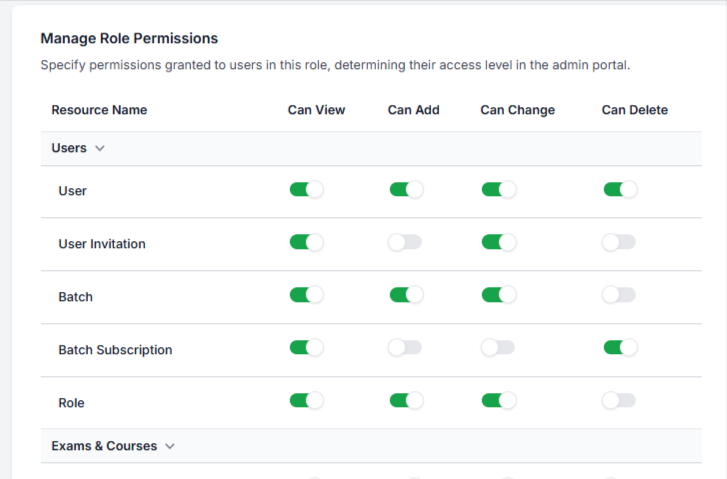Image resolution: width=727 pixels, height=479 pixels.
Task: Click the Exams & Courses group label
Action: pos(104,446)
